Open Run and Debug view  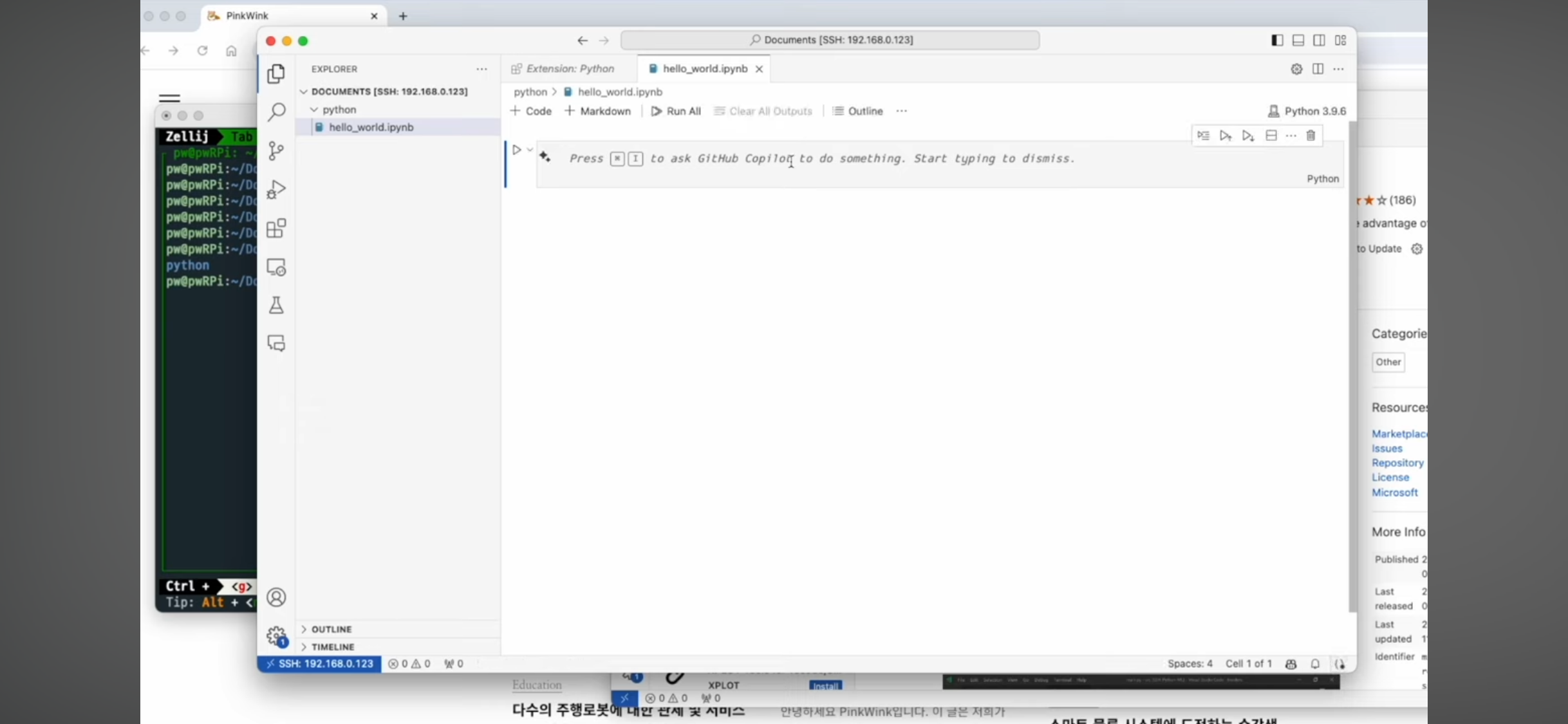(x=276, y=189)
